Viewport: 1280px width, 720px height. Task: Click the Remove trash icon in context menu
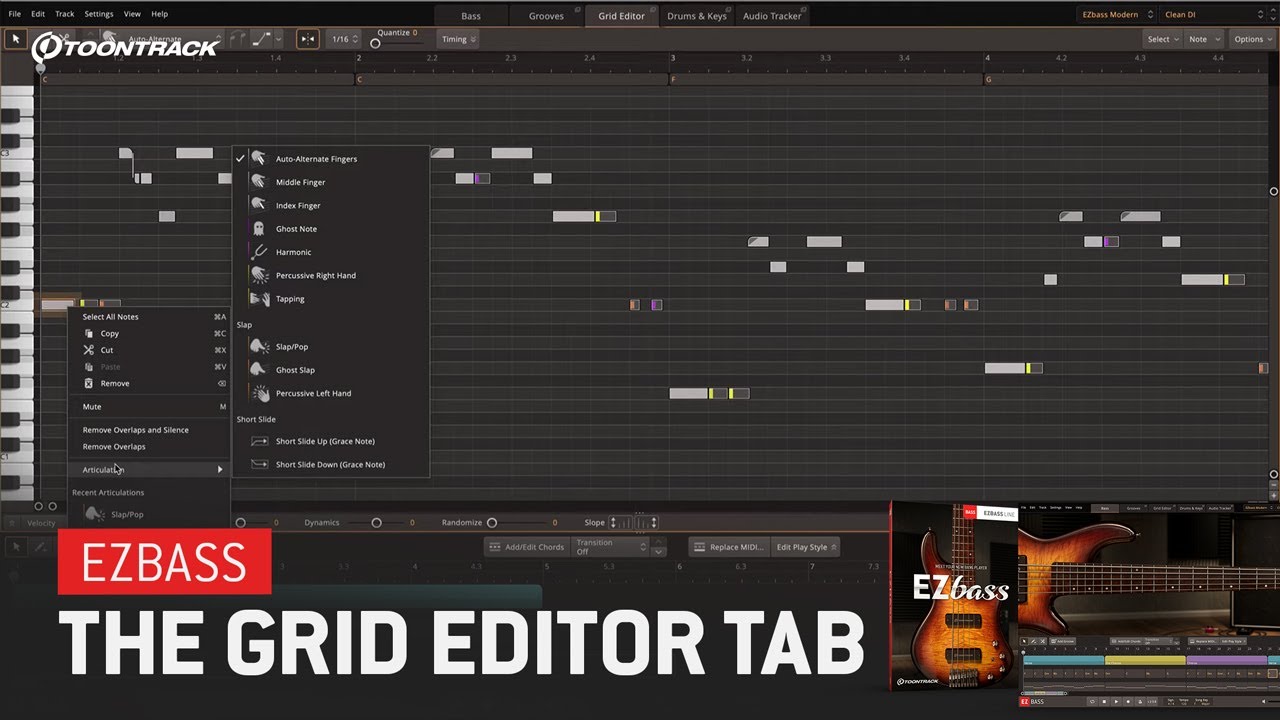[x=89, y=383]
